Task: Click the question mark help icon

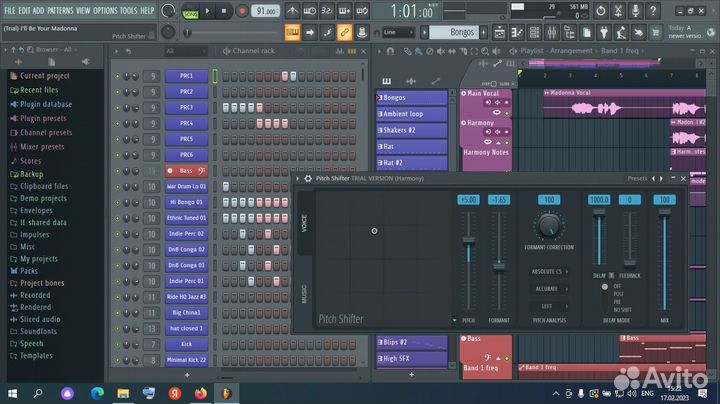Action: (653, 11)
